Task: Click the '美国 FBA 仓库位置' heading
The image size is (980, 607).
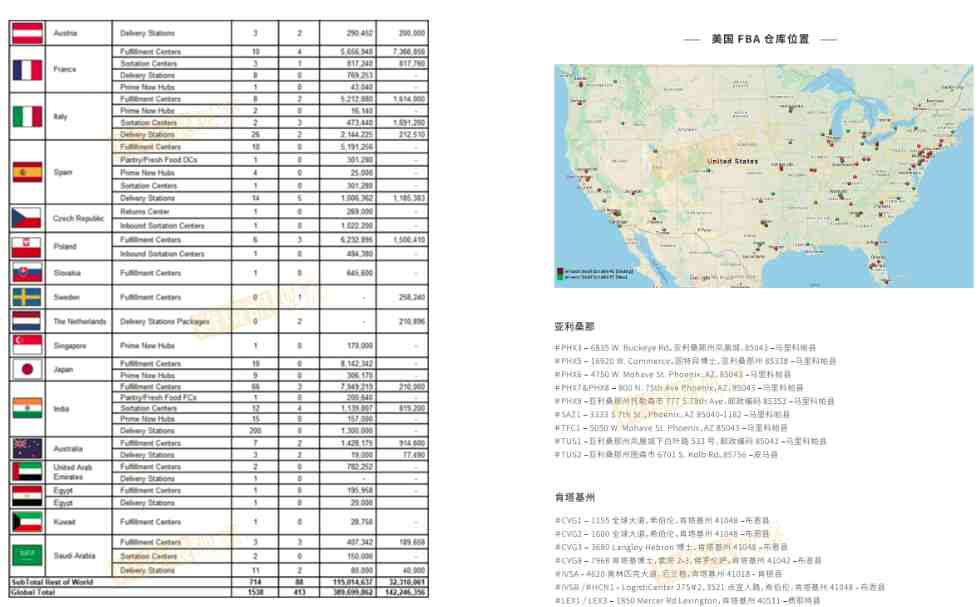Action: coord(760,39)
